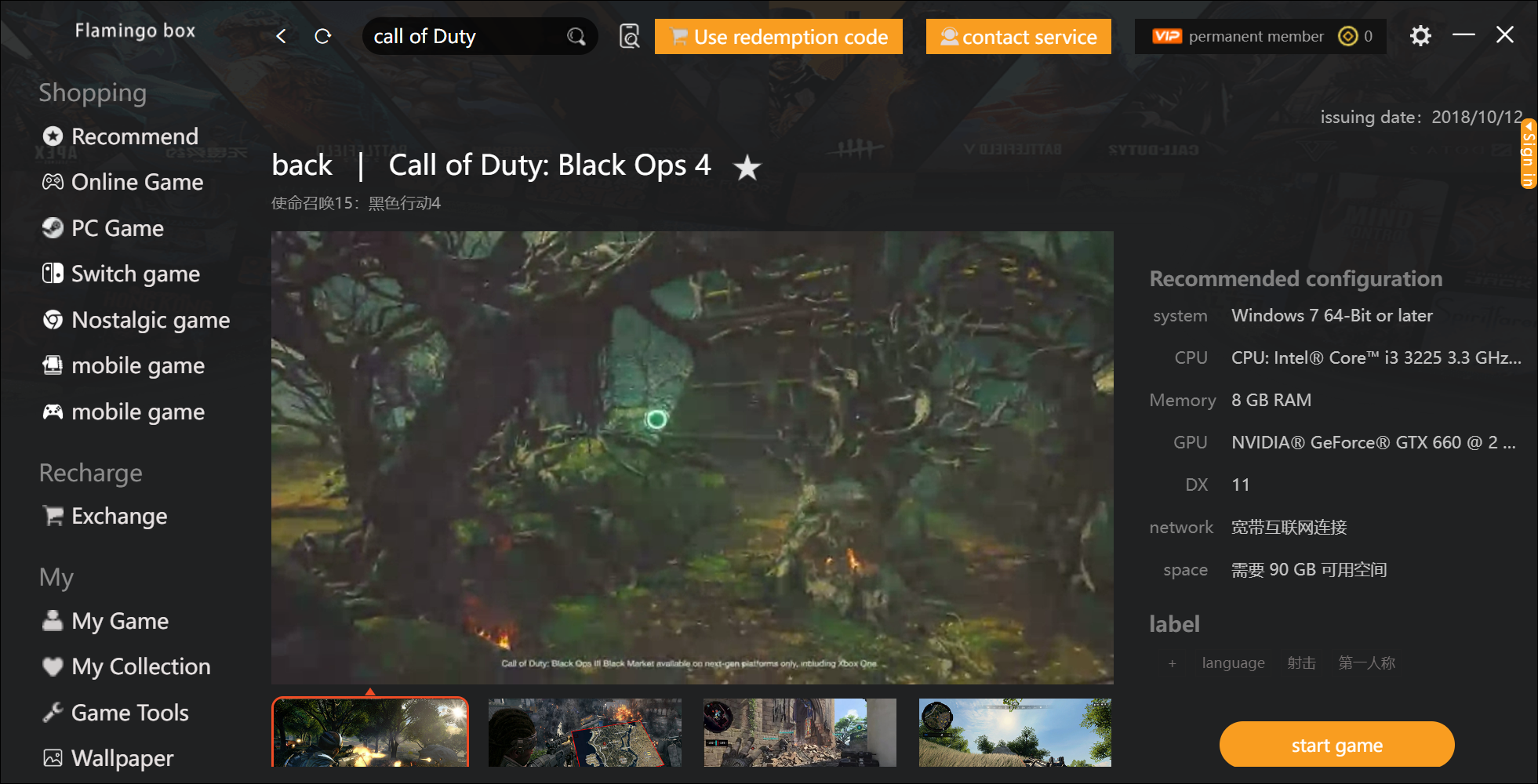1538x784 pixels.
Task: Click the My Game person icon
Action: pos(53,621)
